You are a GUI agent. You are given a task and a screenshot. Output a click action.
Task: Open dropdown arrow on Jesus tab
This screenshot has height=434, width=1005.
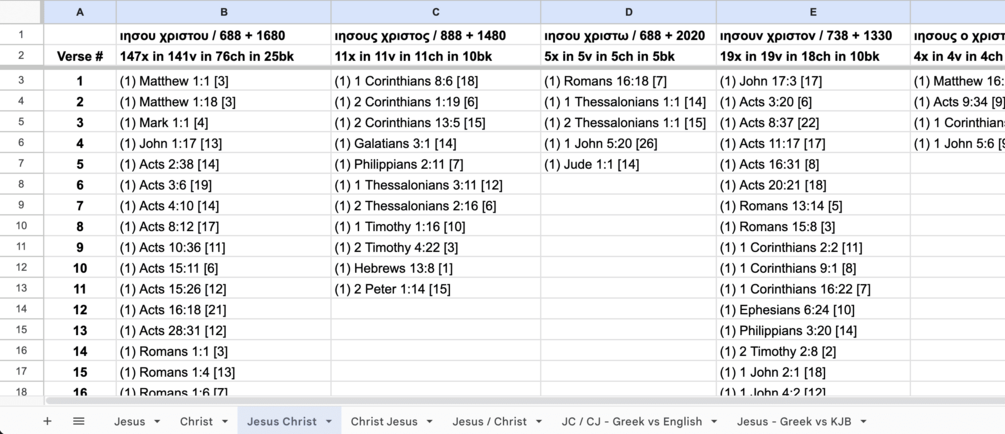point(157,422)
